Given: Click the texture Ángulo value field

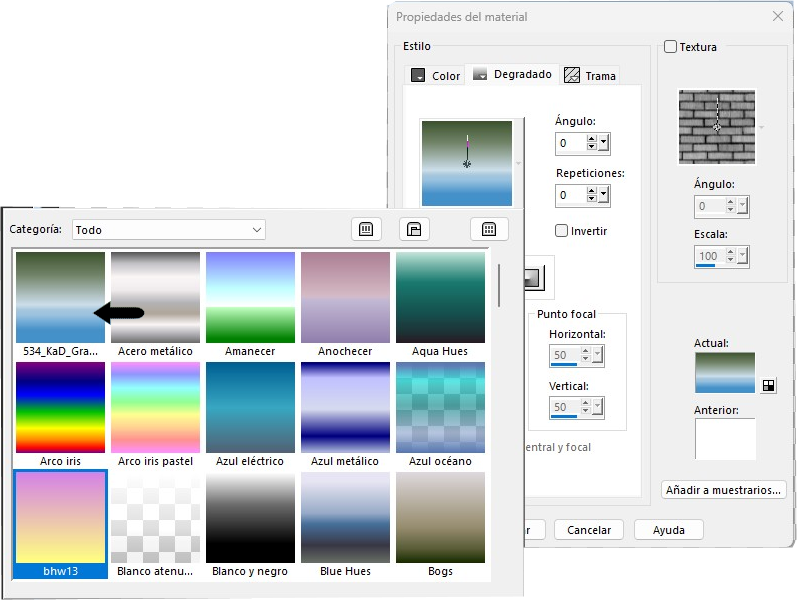Looking at the screenshot, I should (710, 206).
